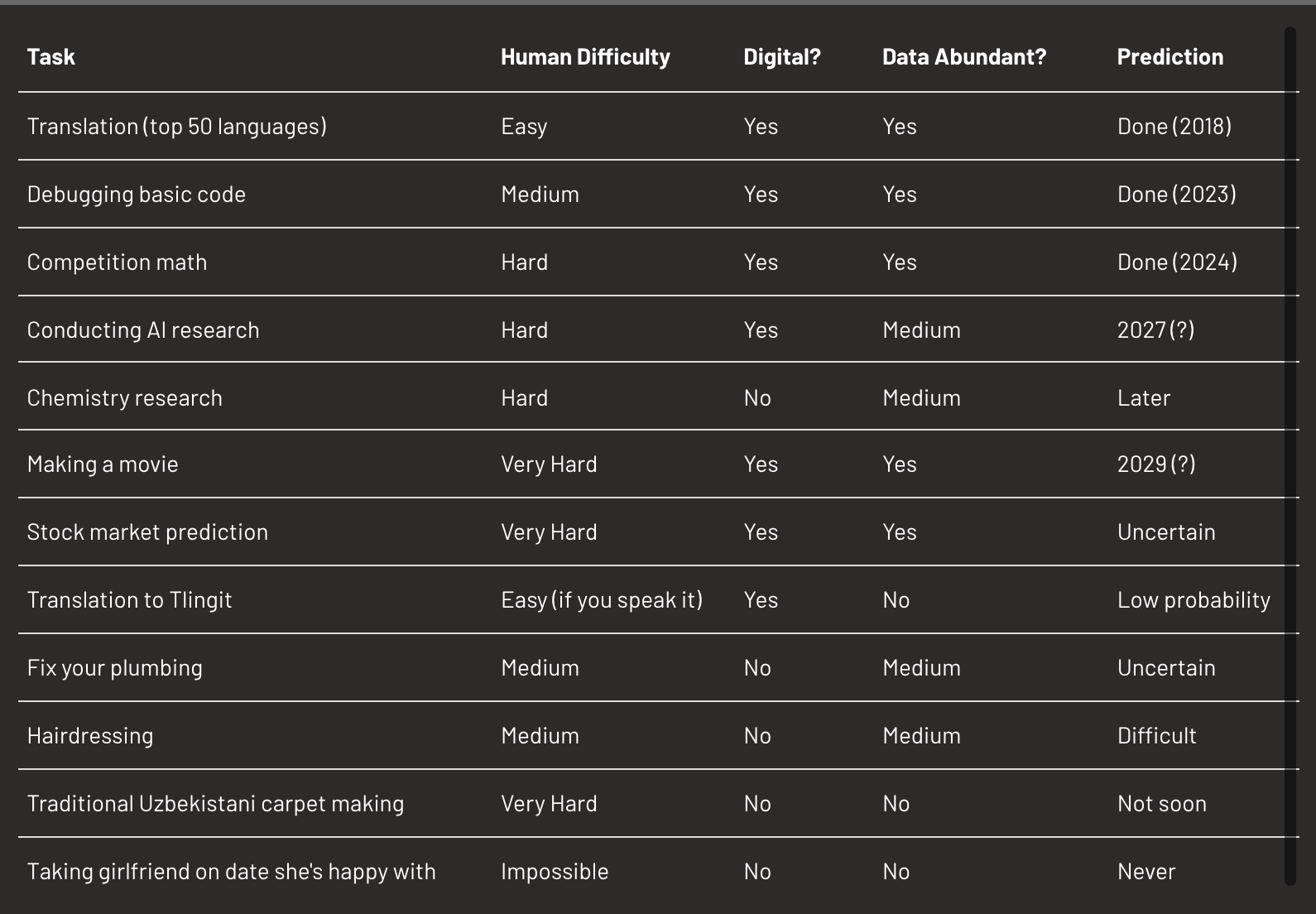1316x914 pixels.
Task: Click the '2027 (?)' prediction cell
Action: [1155, 330]
